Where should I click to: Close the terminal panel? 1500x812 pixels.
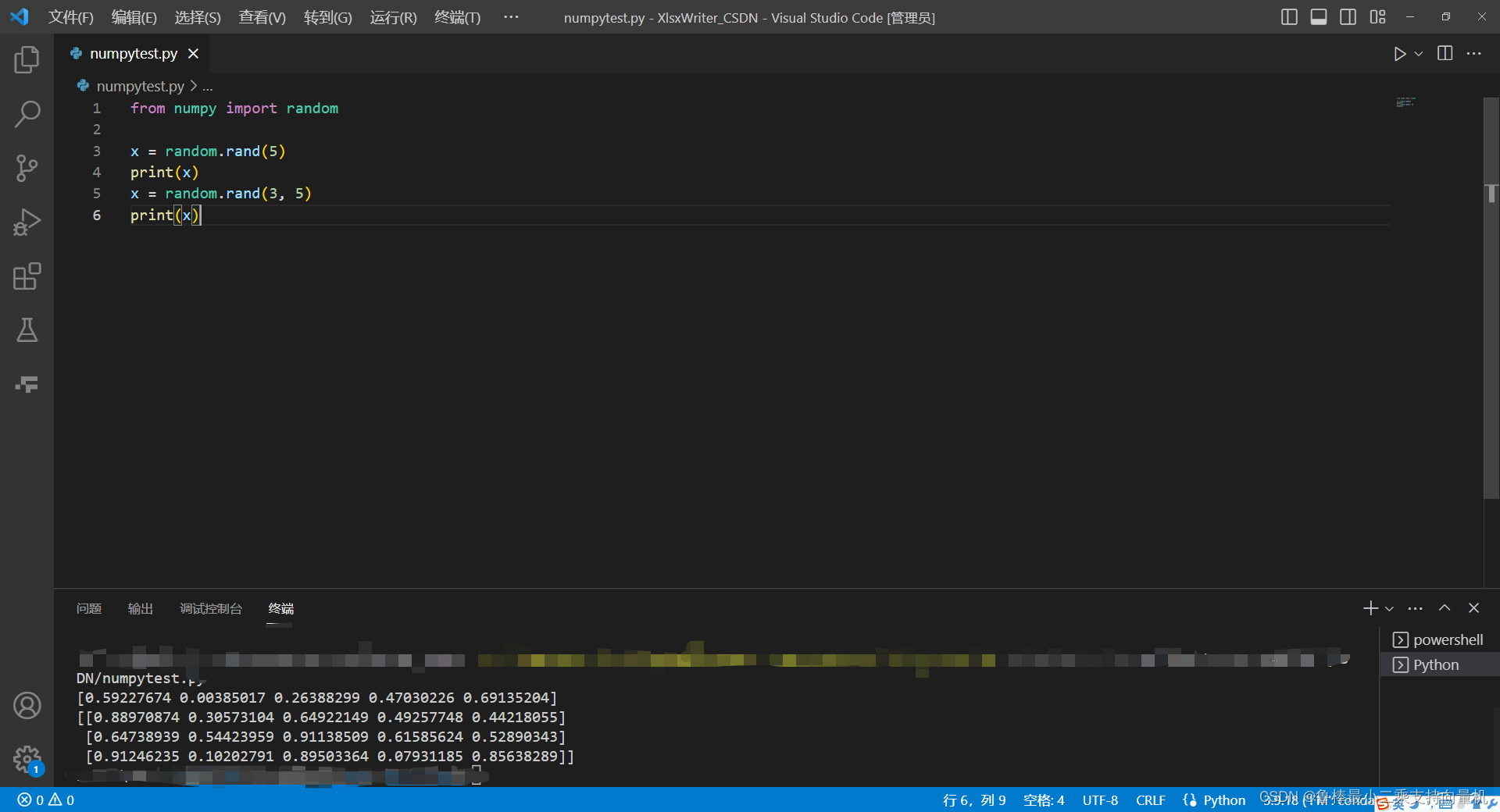1473,608
